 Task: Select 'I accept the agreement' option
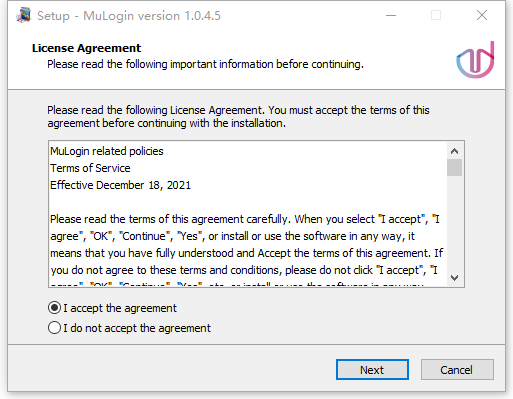pos(112,308)
